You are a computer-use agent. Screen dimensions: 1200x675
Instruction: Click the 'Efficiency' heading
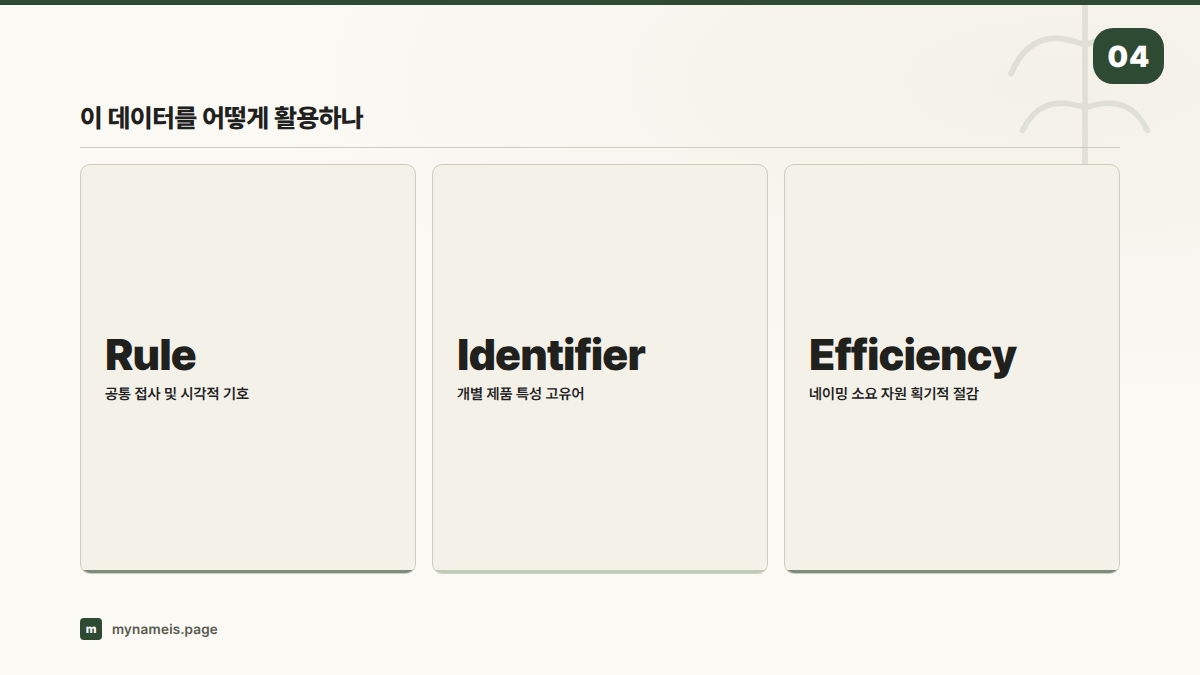point(912,356)
